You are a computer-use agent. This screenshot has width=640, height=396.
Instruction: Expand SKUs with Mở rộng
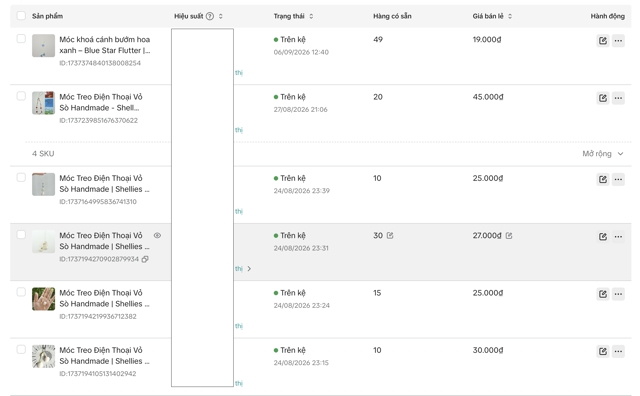pyautogui.click(x=602, y=154)
